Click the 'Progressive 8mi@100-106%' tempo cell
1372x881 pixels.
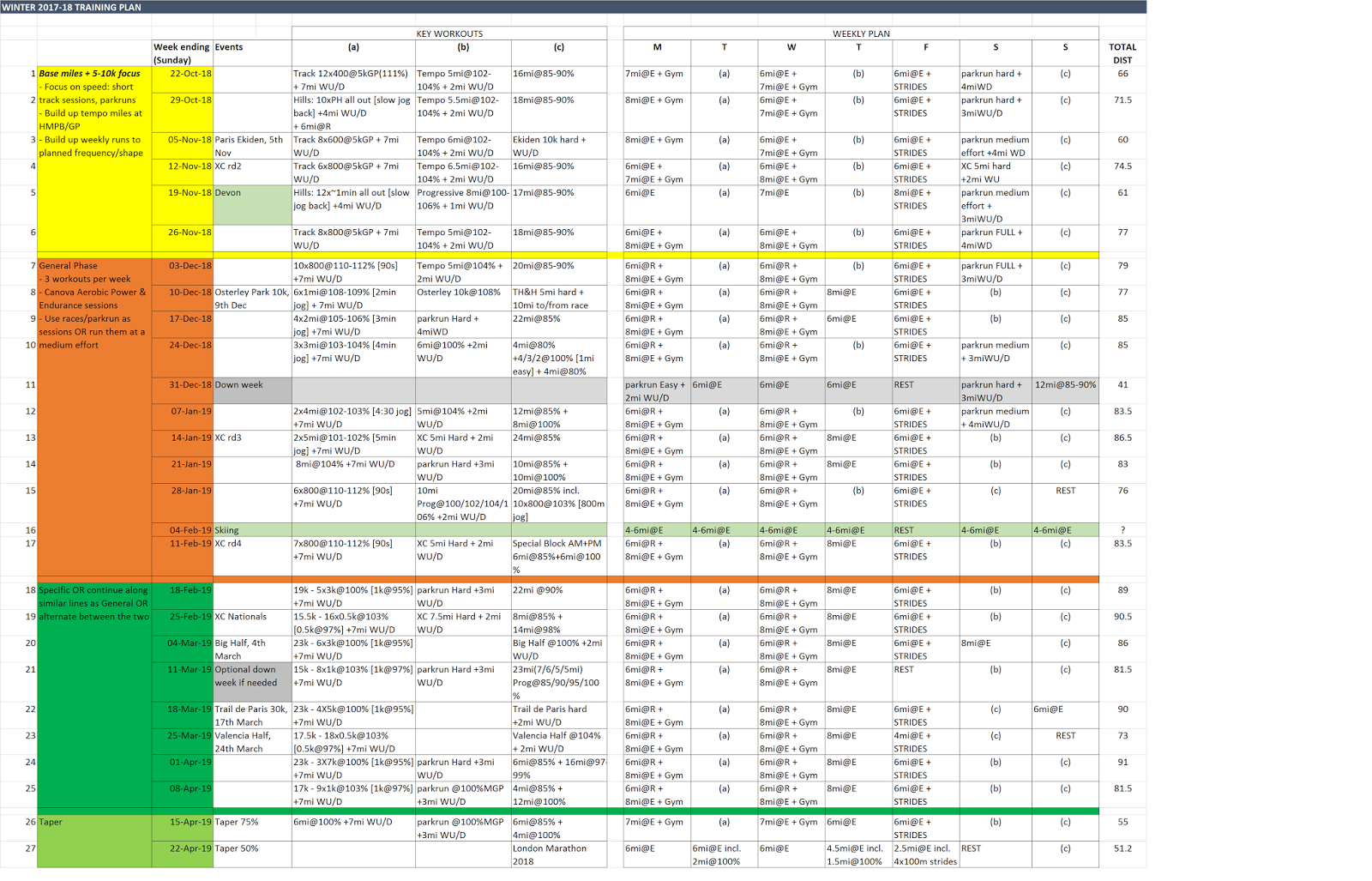tap(463, 206)
